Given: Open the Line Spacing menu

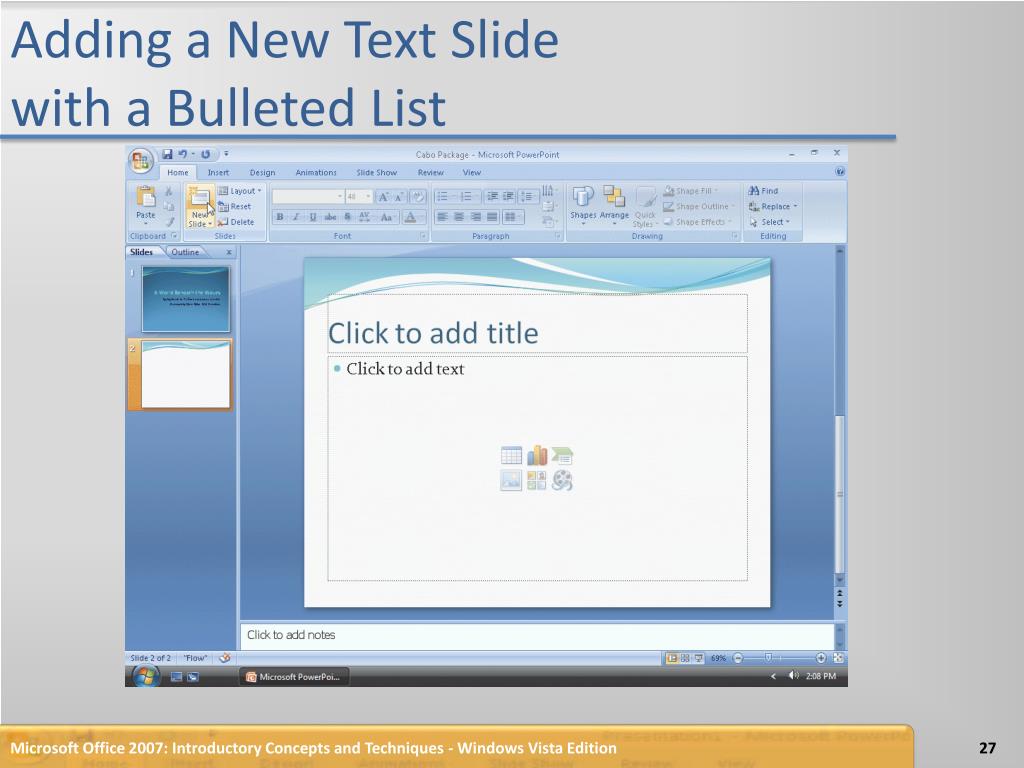Looking at the screenshot, I should 529,197.
